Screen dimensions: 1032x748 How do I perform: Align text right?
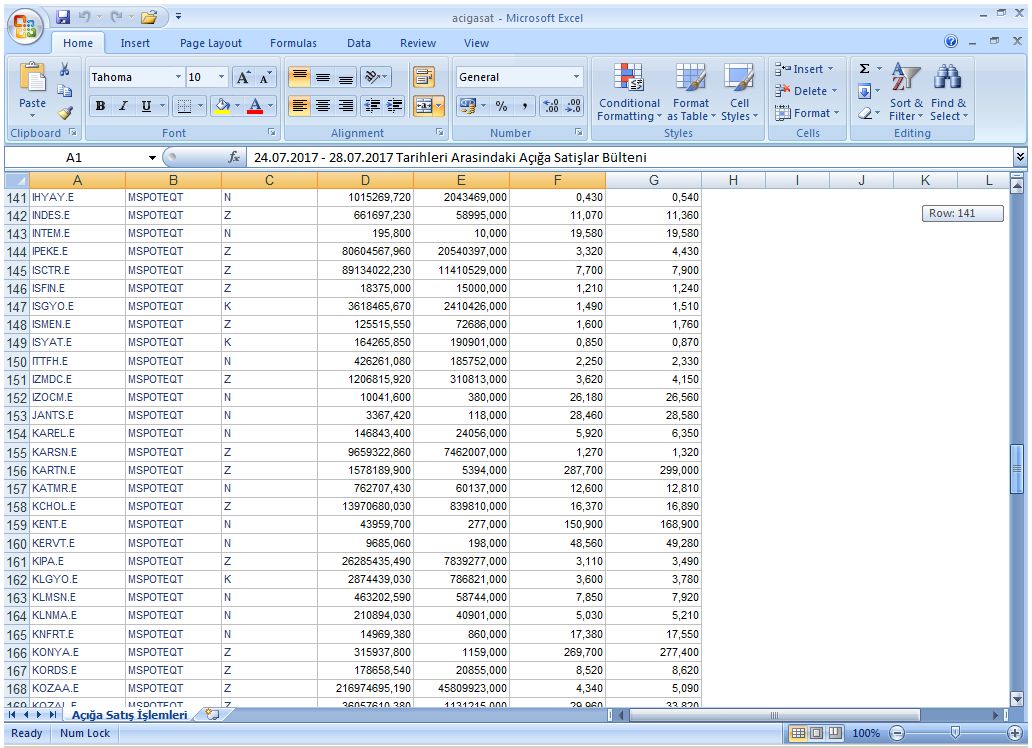[346, 105]
